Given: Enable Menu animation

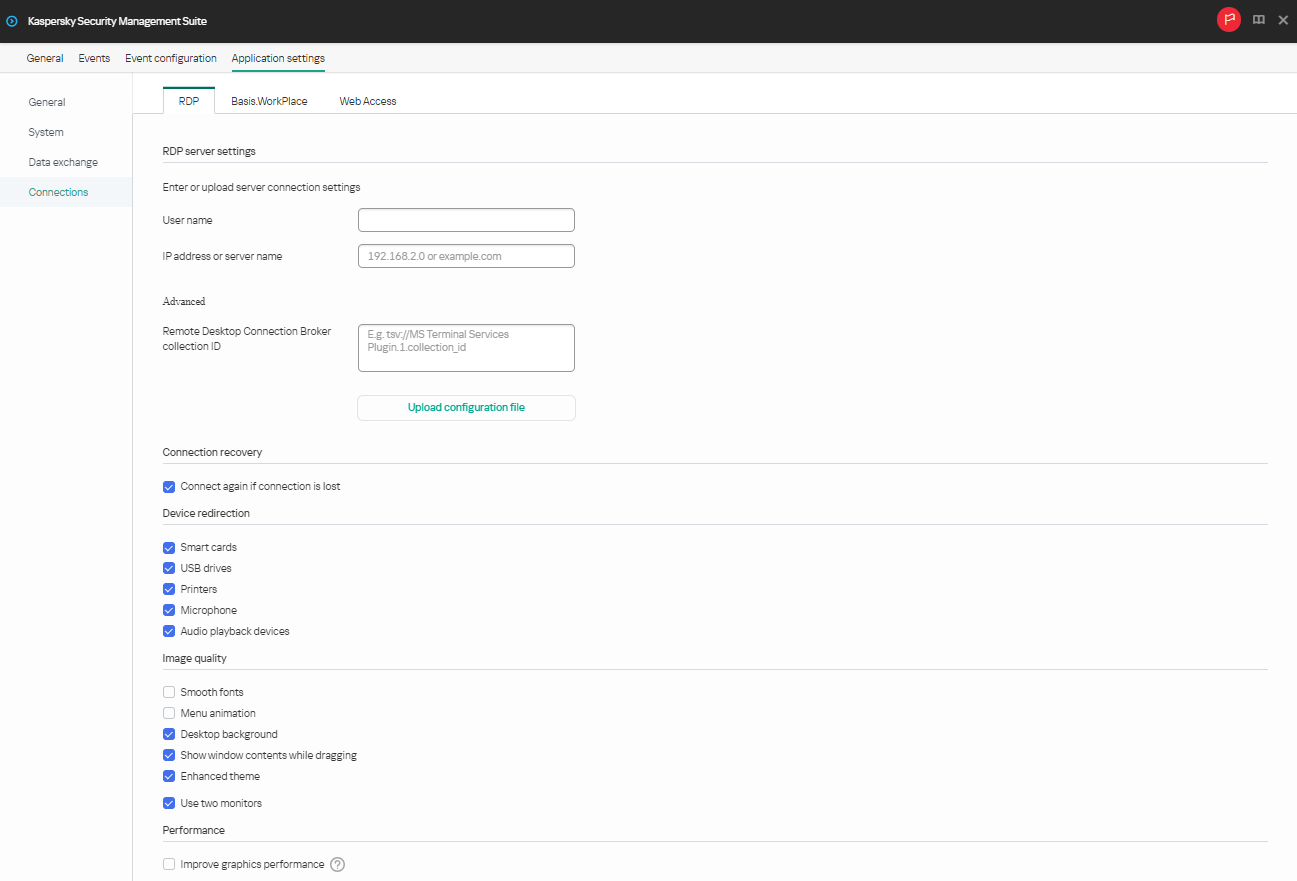Looking at the screenshot, I should coord(169,712).
